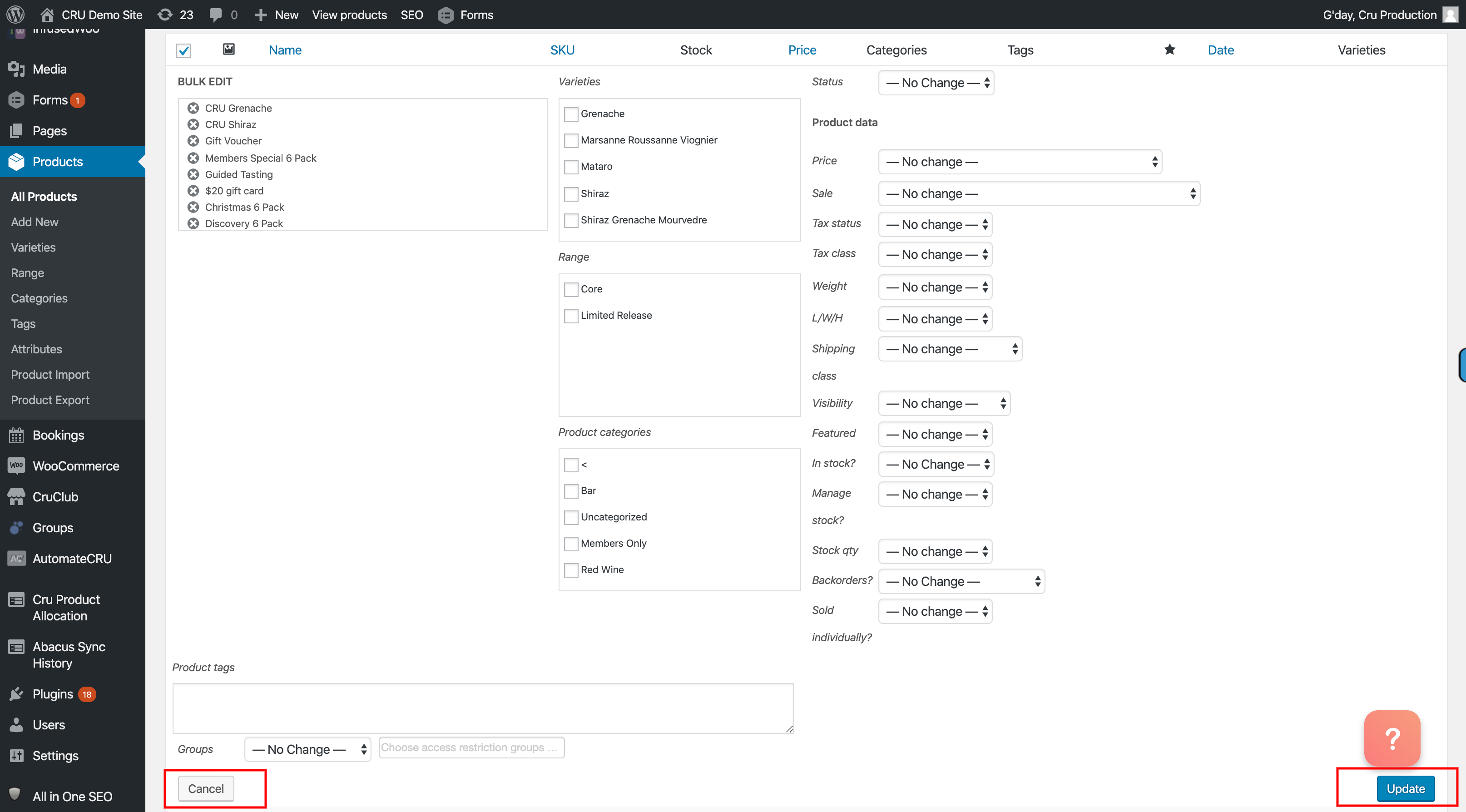Open Users icon in sidebar
The image size is (1466, 812).
tap(16, 725)
